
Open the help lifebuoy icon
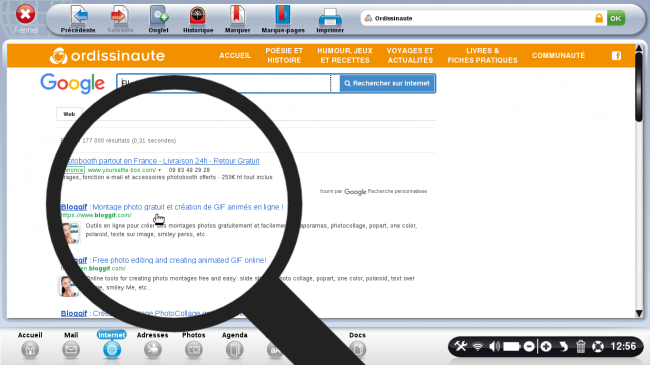(x=598, y=346)
